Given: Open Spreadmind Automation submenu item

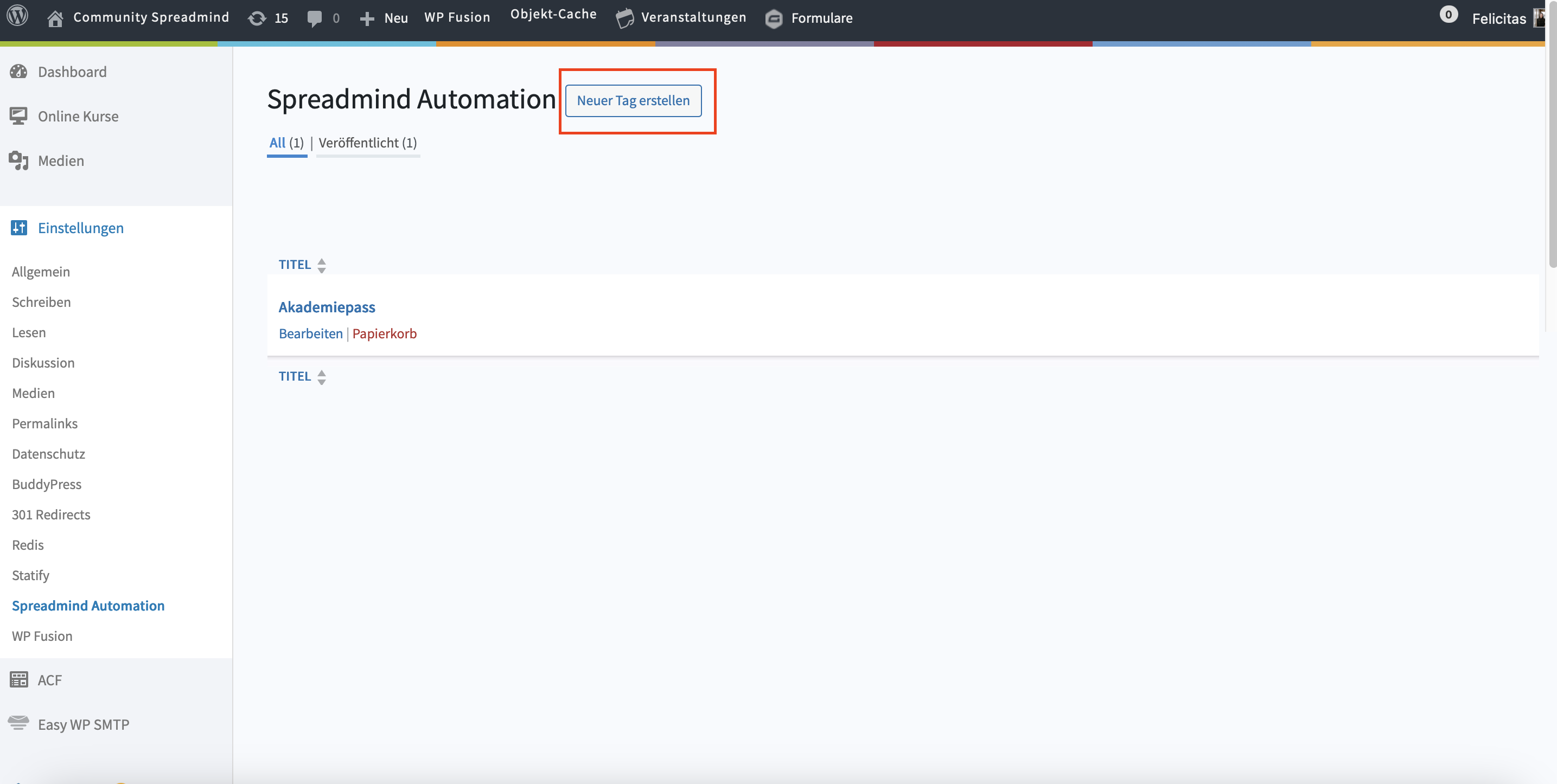Looking at the screenshot, I should (88, 606).
